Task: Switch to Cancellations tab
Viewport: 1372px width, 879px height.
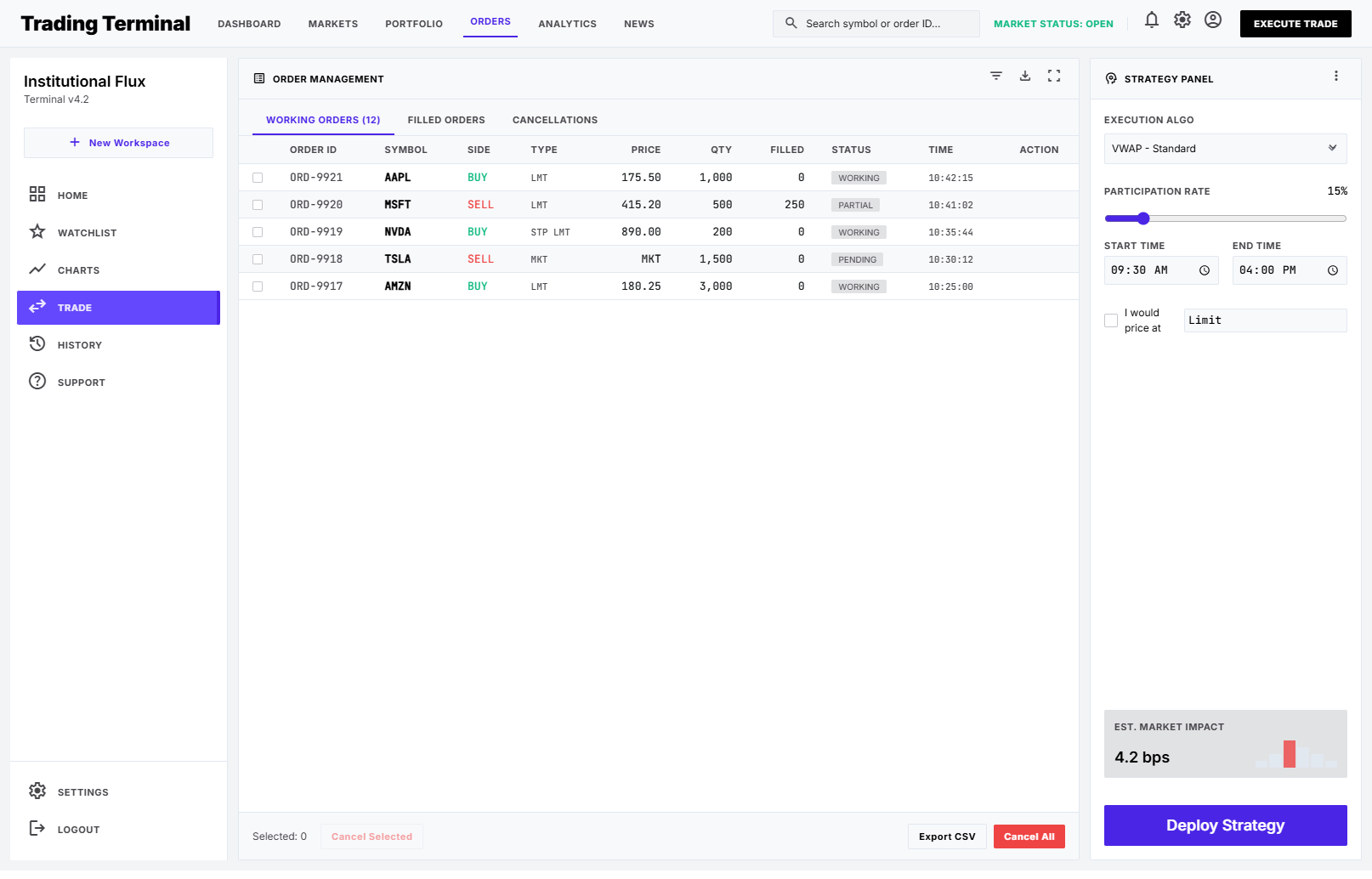Action: [555, 120]
